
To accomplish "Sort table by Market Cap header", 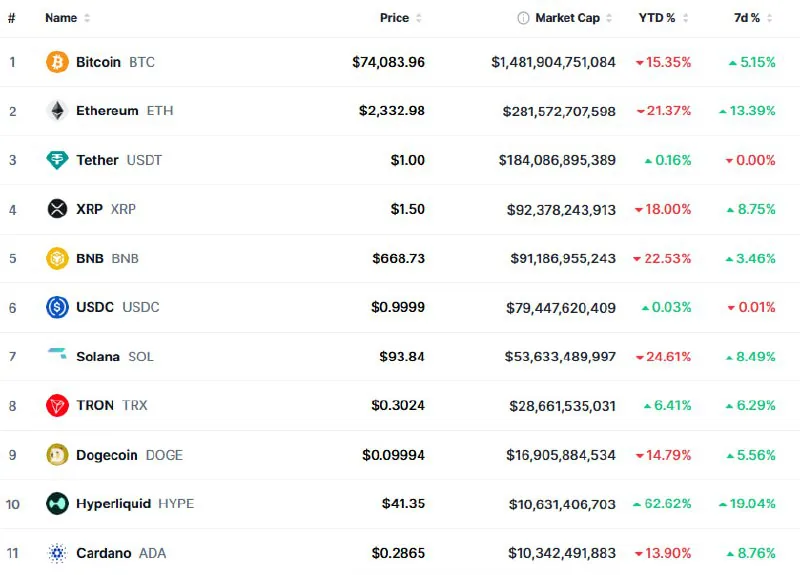I will tap(568, 18).
